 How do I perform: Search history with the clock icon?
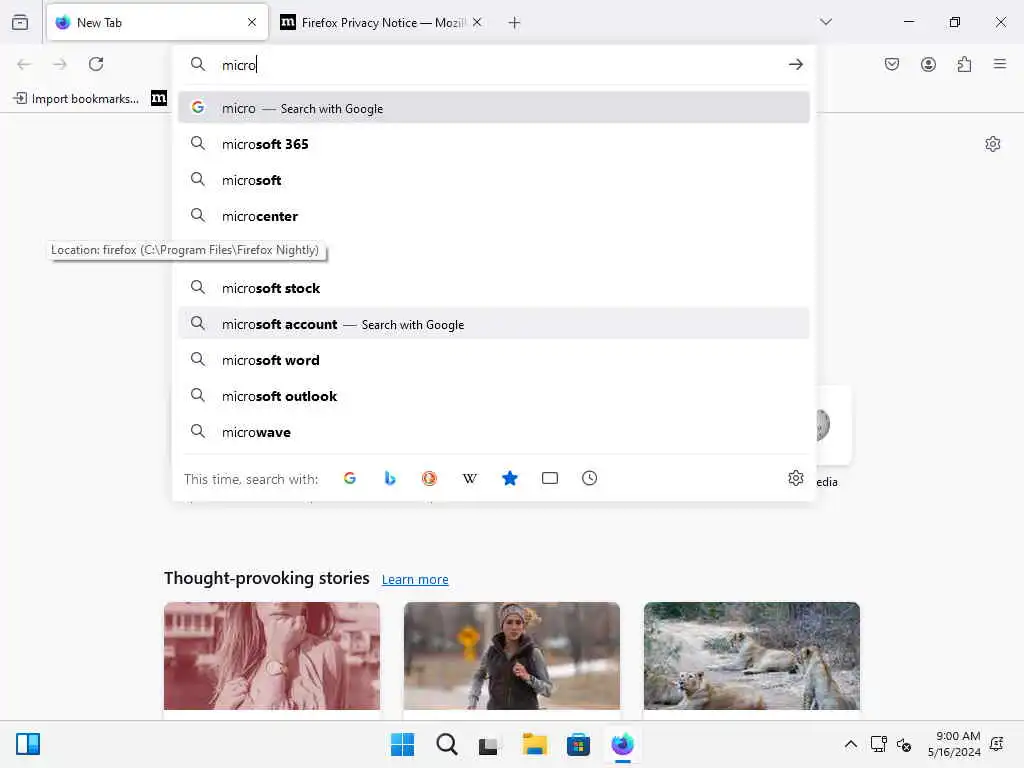point(590,479)
